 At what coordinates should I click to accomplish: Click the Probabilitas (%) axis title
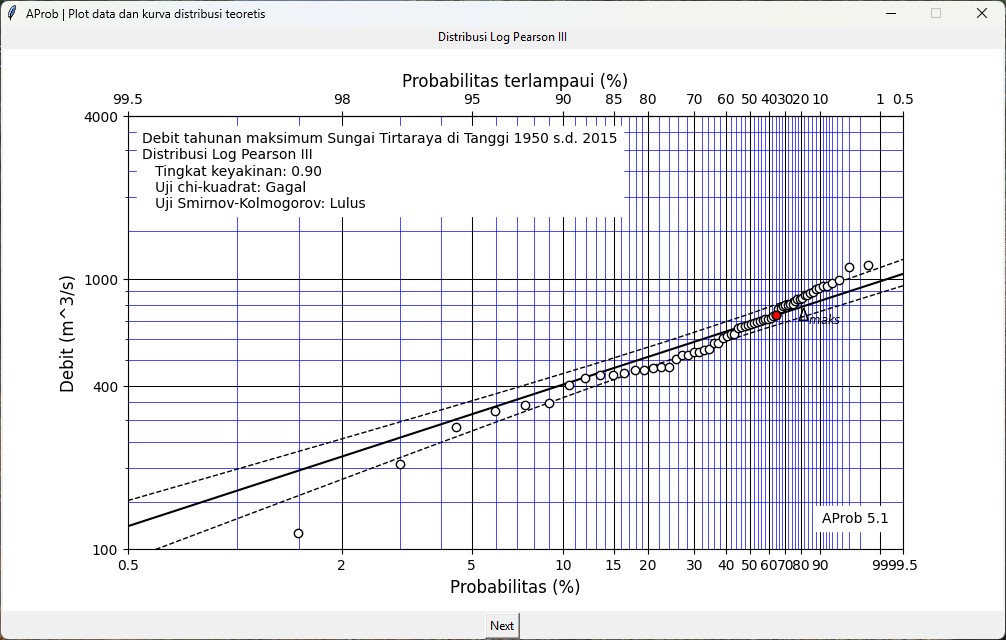pos(514,587)
